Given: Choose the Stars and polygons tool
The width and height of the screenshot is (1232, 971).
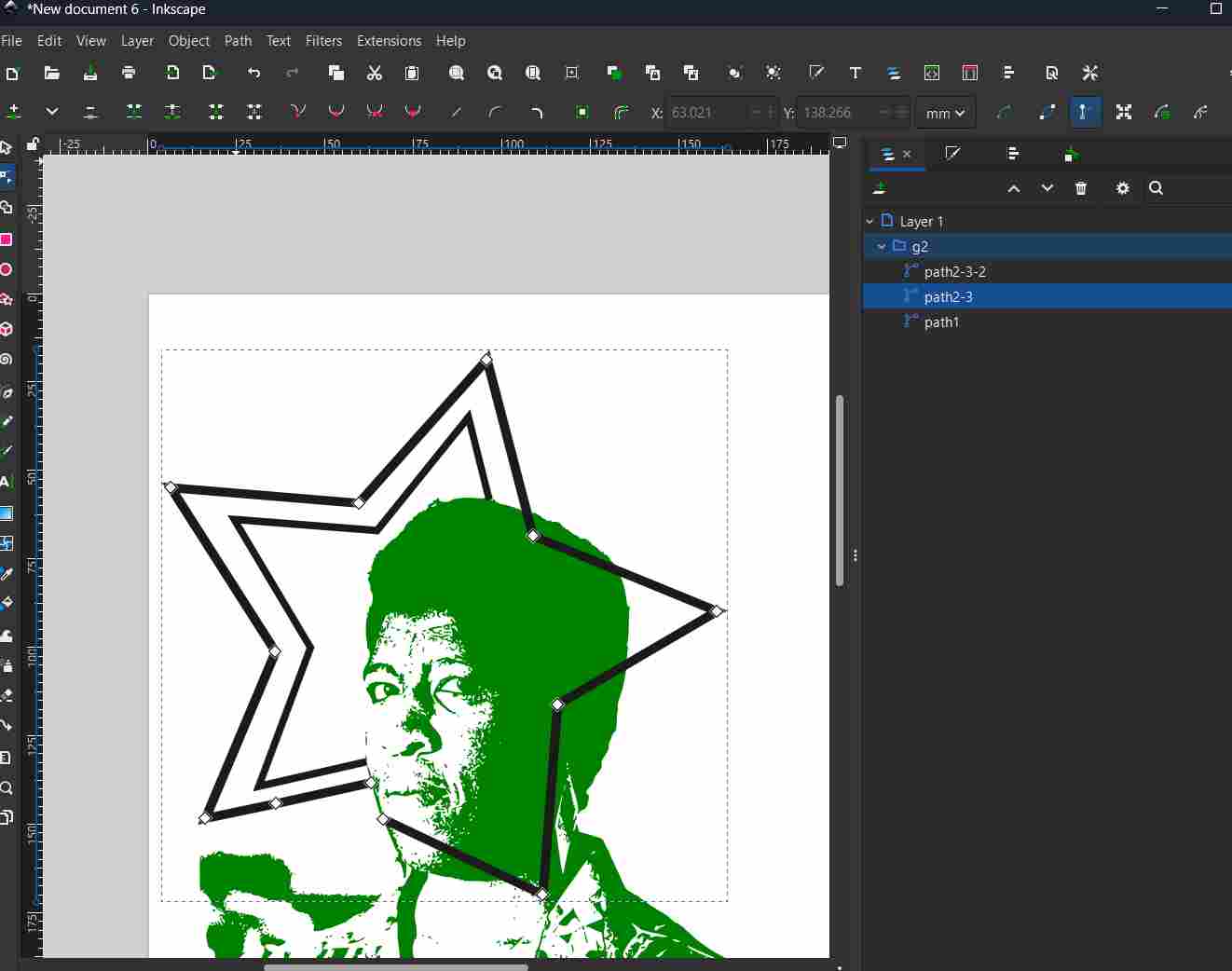Looking at the screenshot, I should [7, 299].
